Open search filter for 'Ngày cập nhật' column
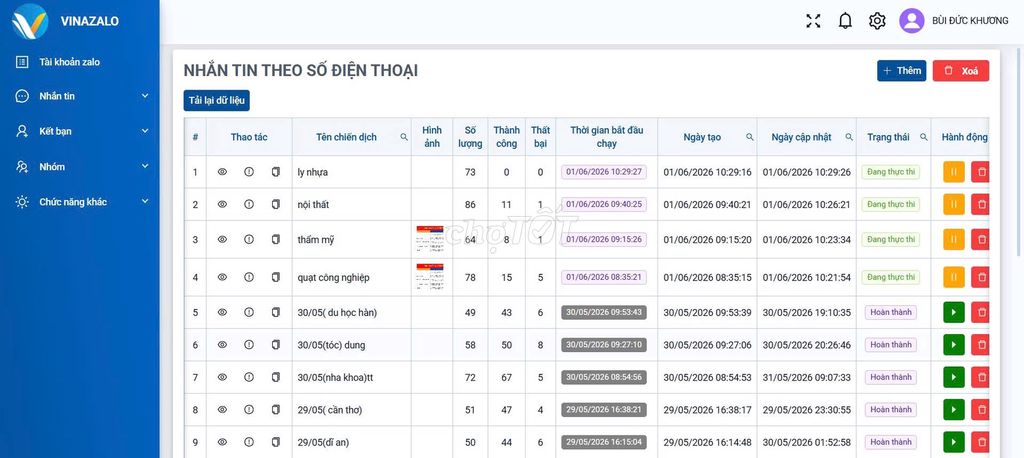Viewport: 1024px width, 458px height. [x=849, y=137]
